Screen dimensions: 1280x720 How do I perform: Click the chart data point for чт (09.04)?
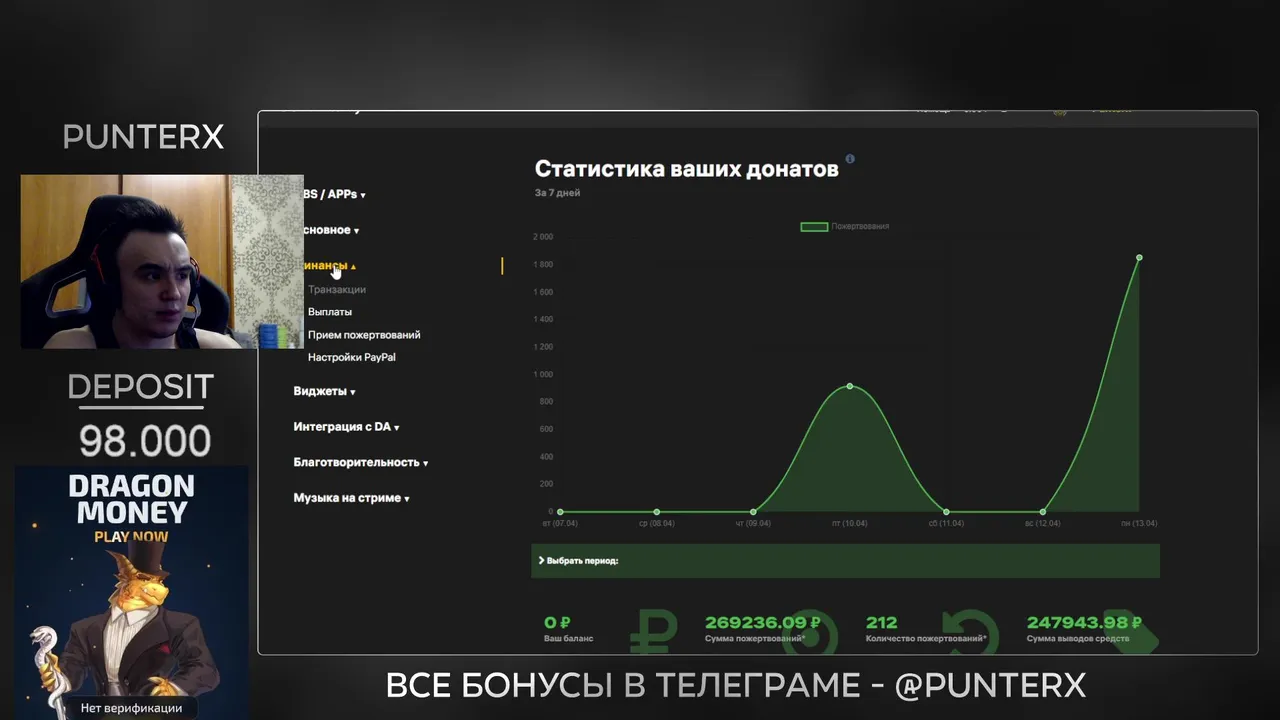coord(753,512)
